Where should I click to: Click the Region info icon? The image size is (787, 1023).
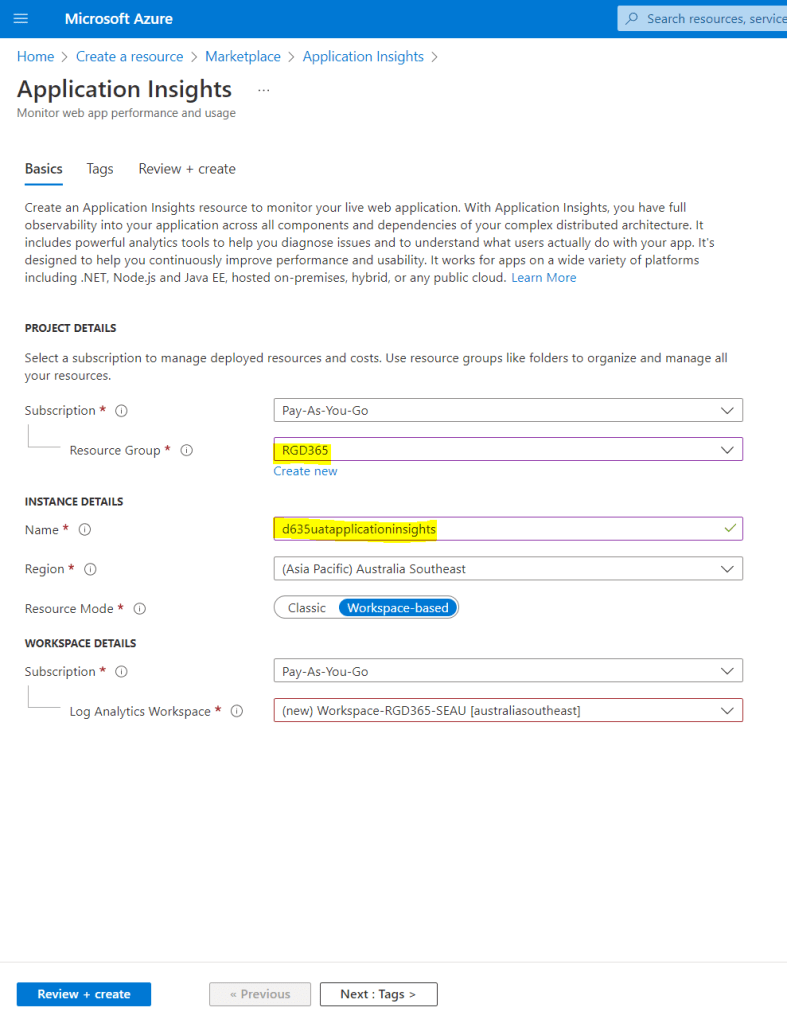pos(90,570)
